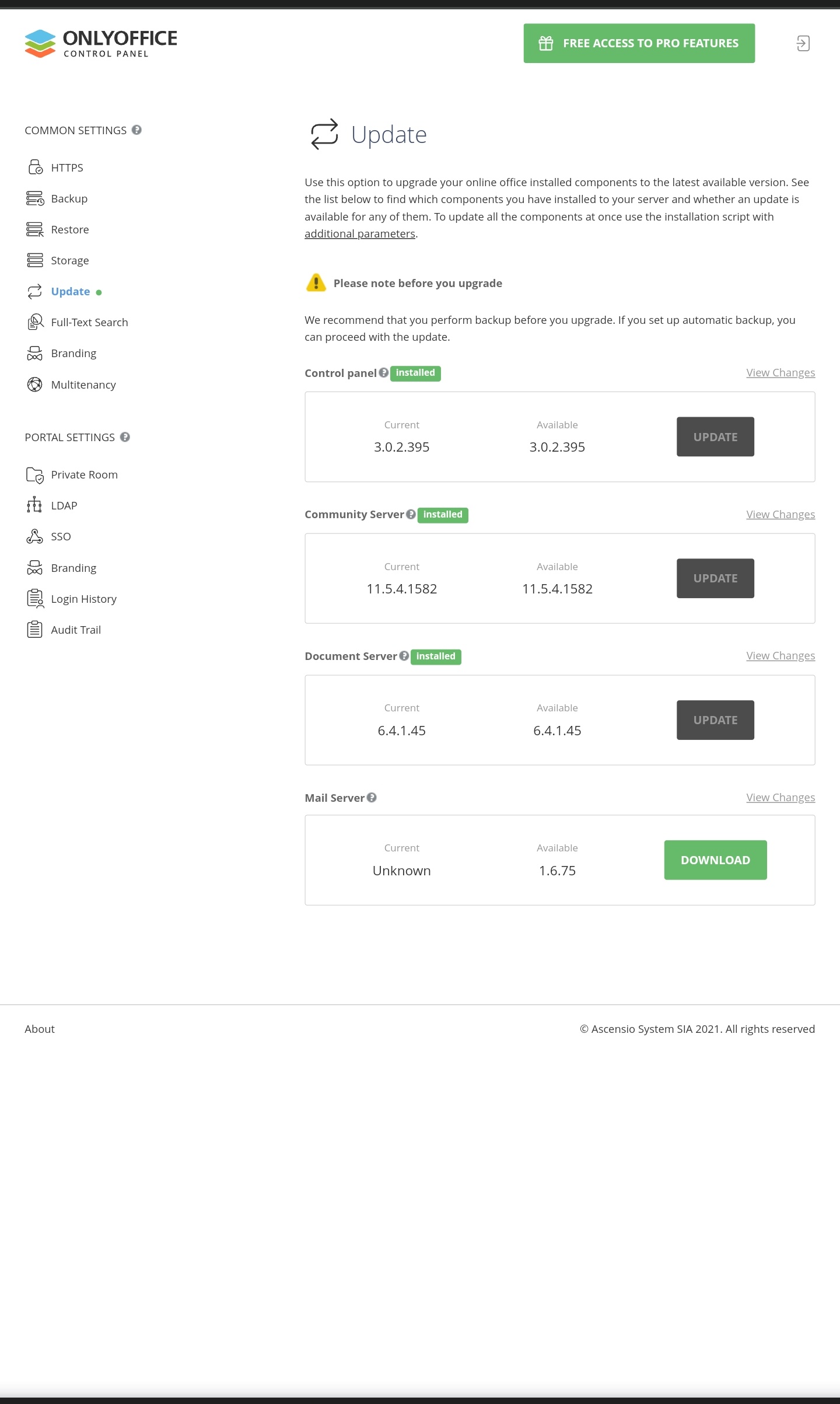Image resolution: width=840 pixels, height=1404 pixels.
Task: Navigate to Multitenancy settings
Action: click(x=83, y=385)
